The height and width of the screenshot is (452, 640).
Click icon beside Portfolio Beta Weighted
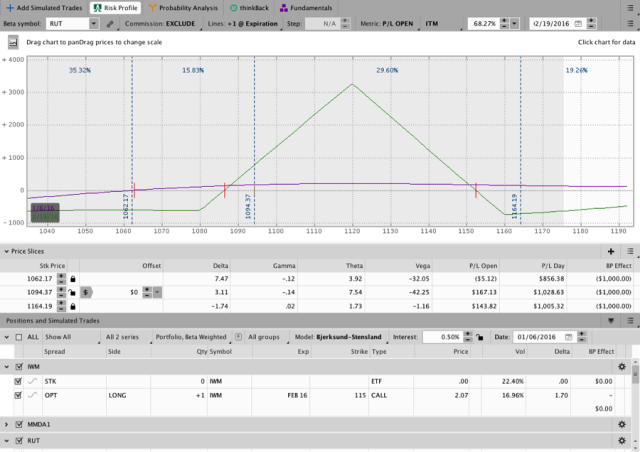(x=238, y=337)
